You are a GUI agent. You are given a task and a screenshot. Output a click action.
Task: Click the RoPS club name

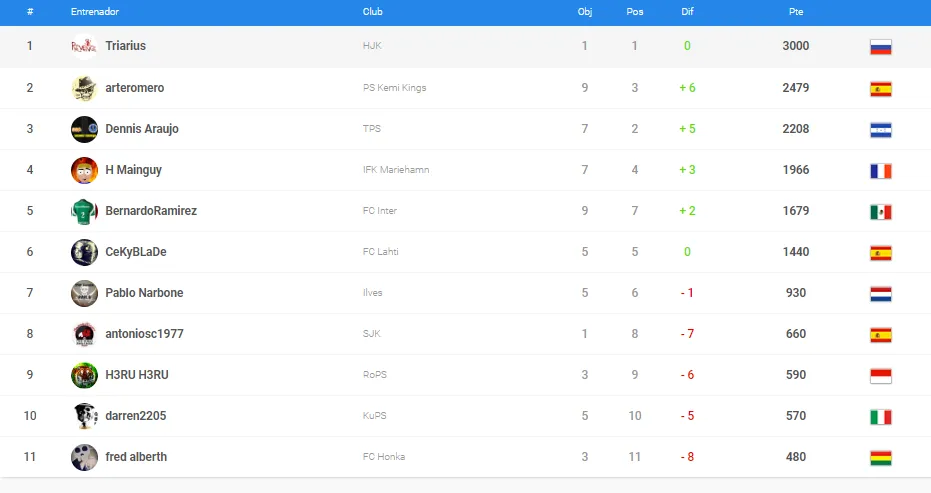(x=375, y=375)
